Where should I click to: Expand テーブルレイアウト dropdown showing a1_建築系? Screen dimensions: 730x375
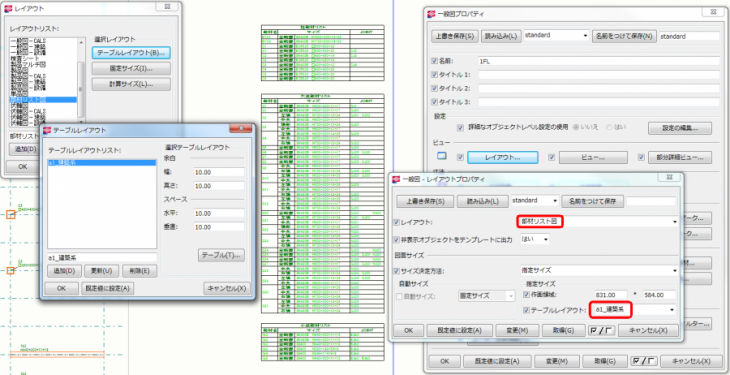tap(634, 310)
